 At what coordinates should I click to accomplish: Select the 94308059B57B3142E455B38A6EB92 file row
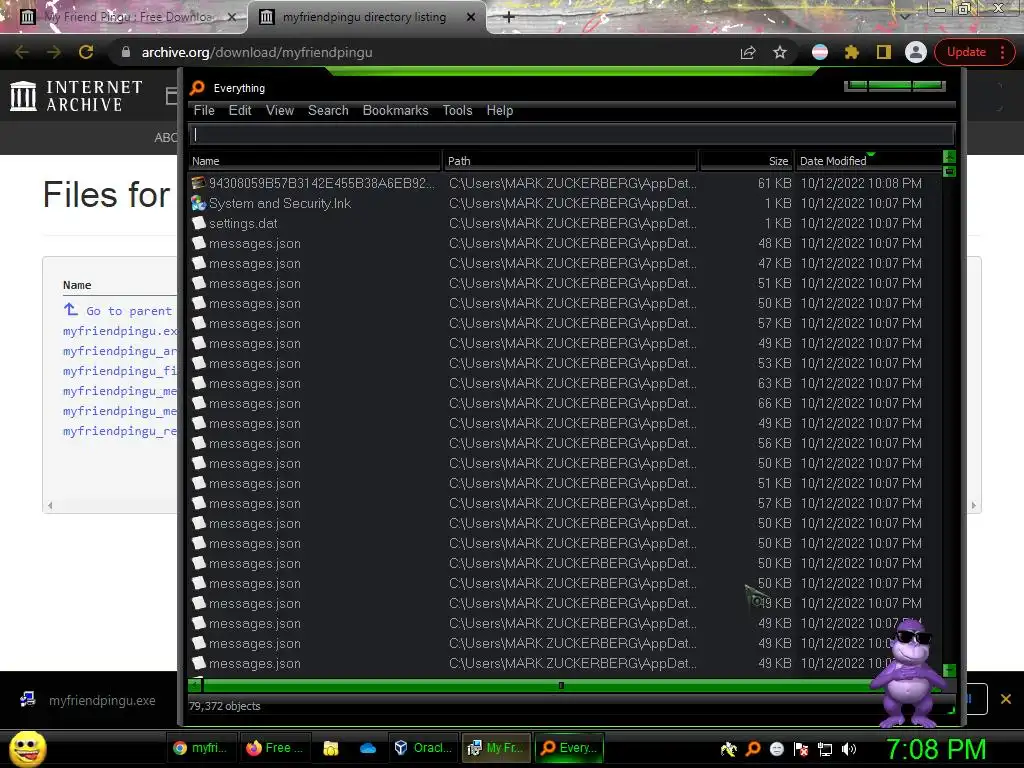click(565, 184)
